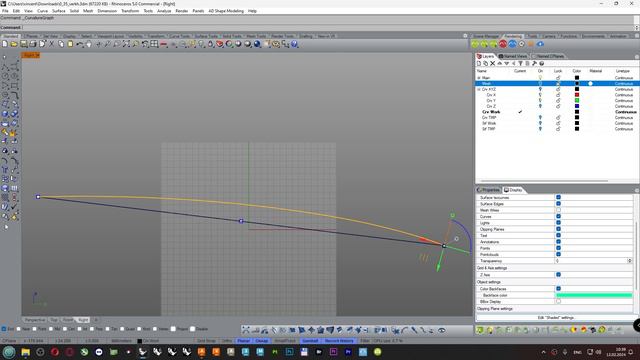Open the Surface menu
The image size is (640, 360).
point(59,11)
